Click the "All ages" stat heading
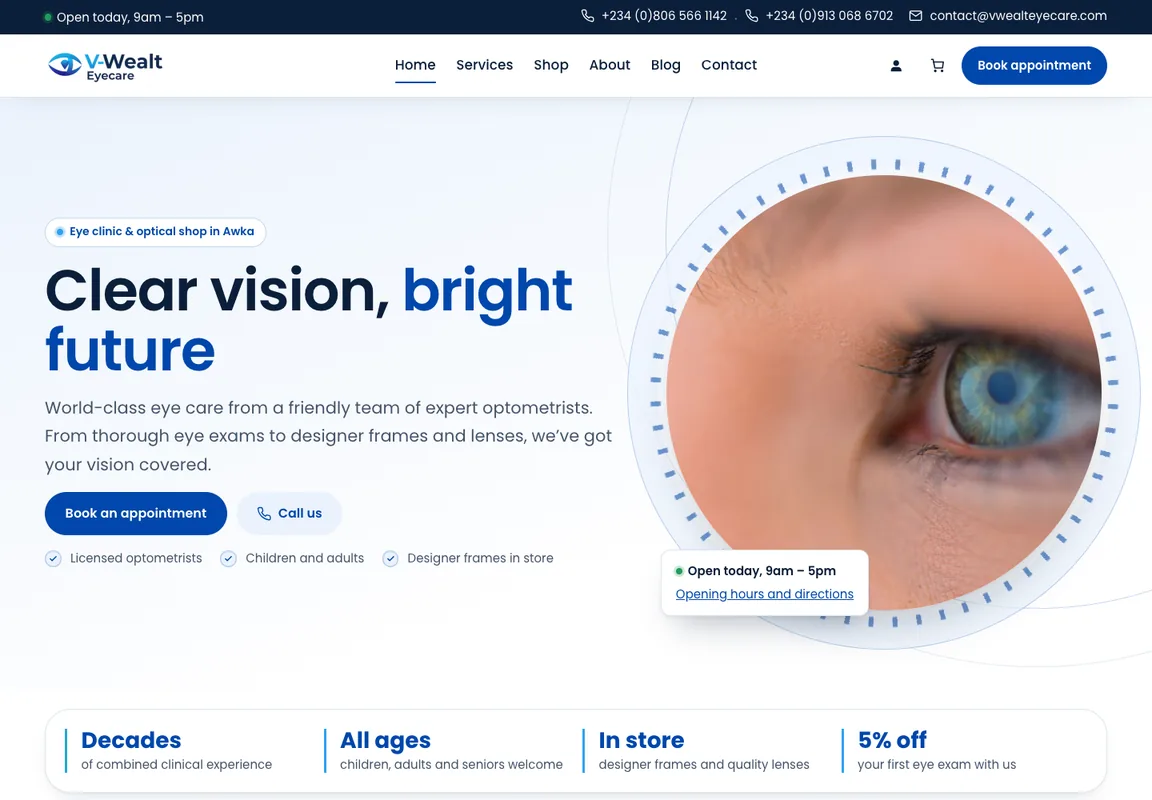 point(385,740)
